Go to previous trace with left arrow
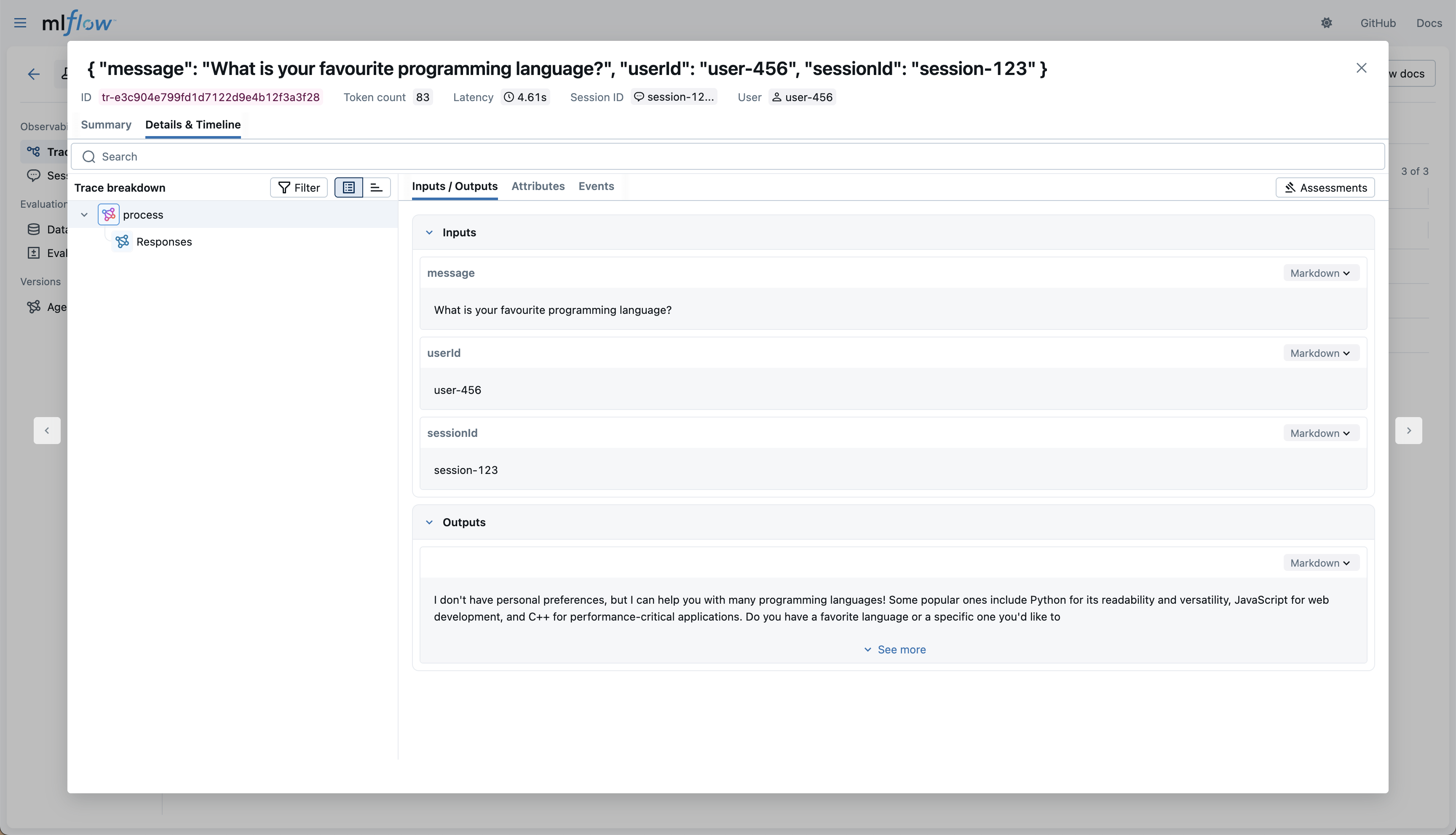Image resolution: width=1456 pixels, height=835 pixels. 47,430
